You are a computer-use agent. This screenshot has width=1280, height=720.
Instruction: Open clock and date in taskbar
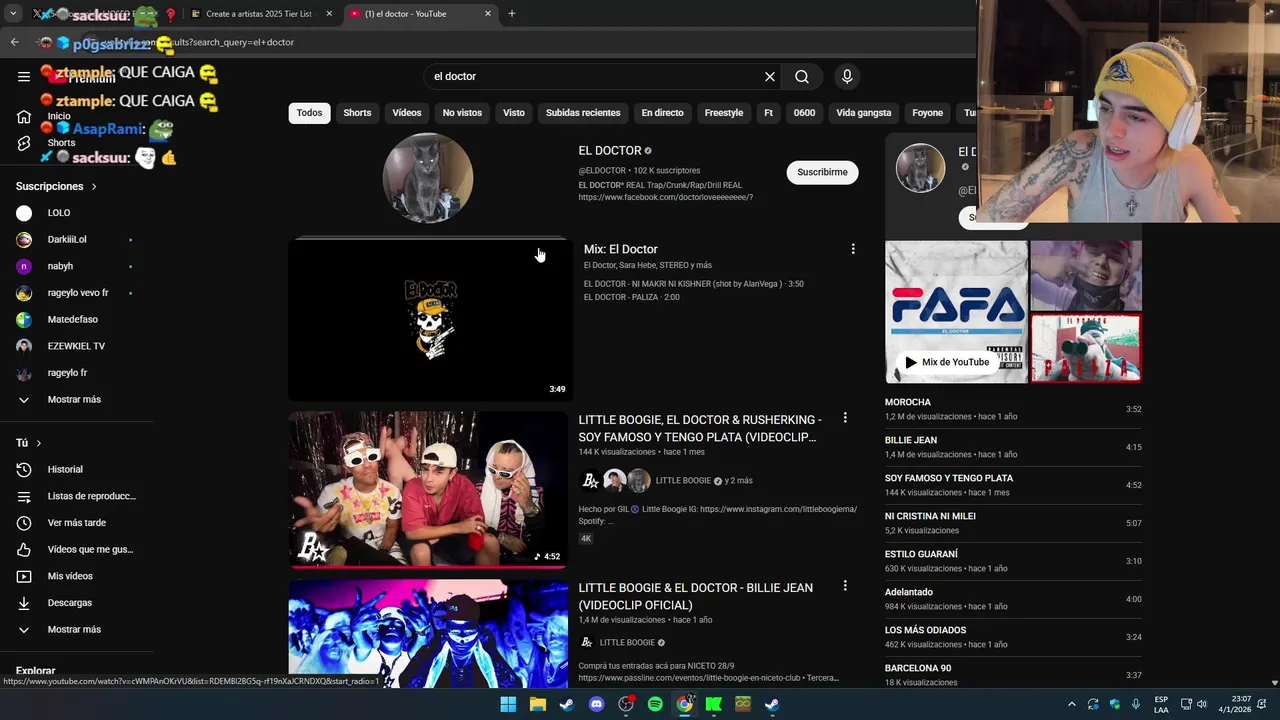pos(1235,704)
